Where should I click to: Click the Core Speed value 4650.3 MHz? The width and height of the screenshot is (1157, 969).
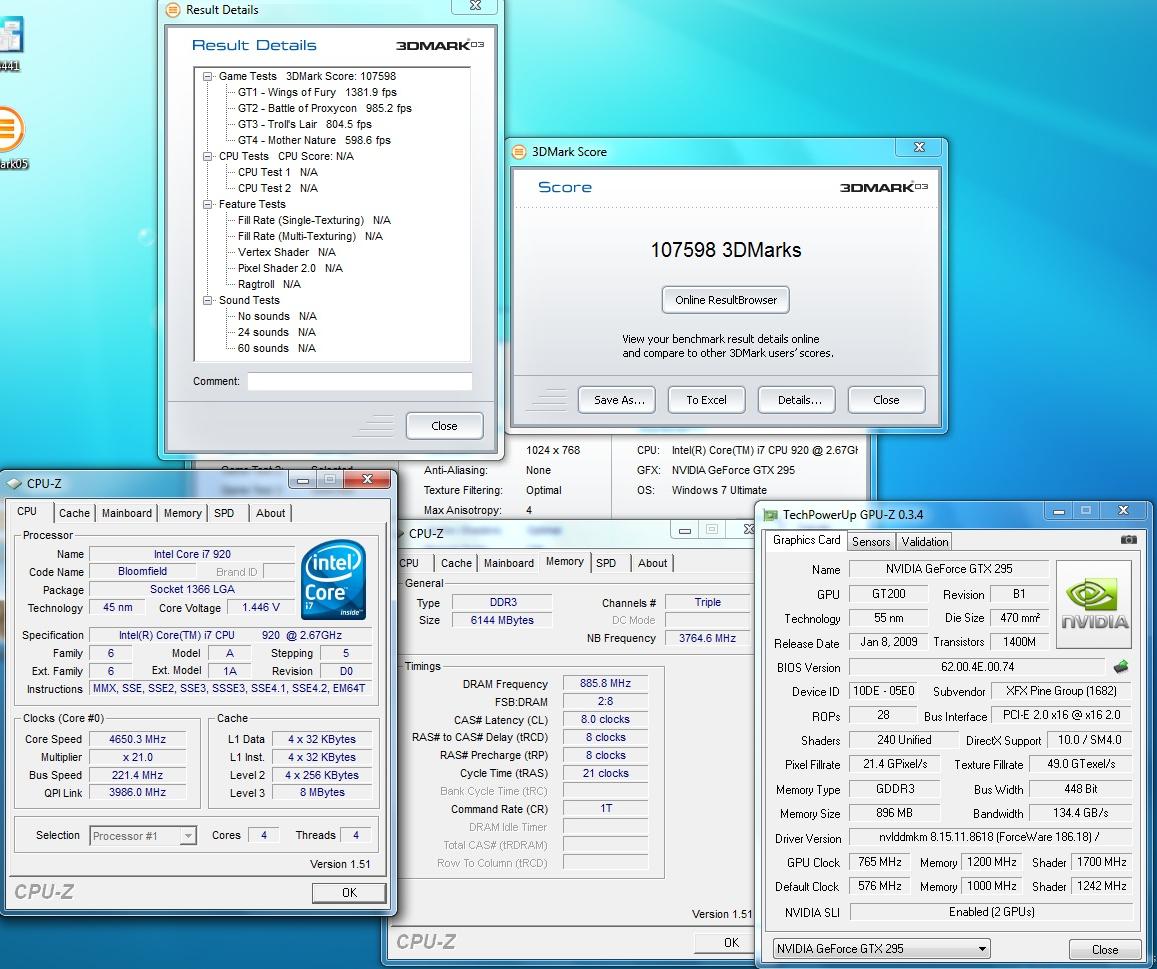pos(137,739)
